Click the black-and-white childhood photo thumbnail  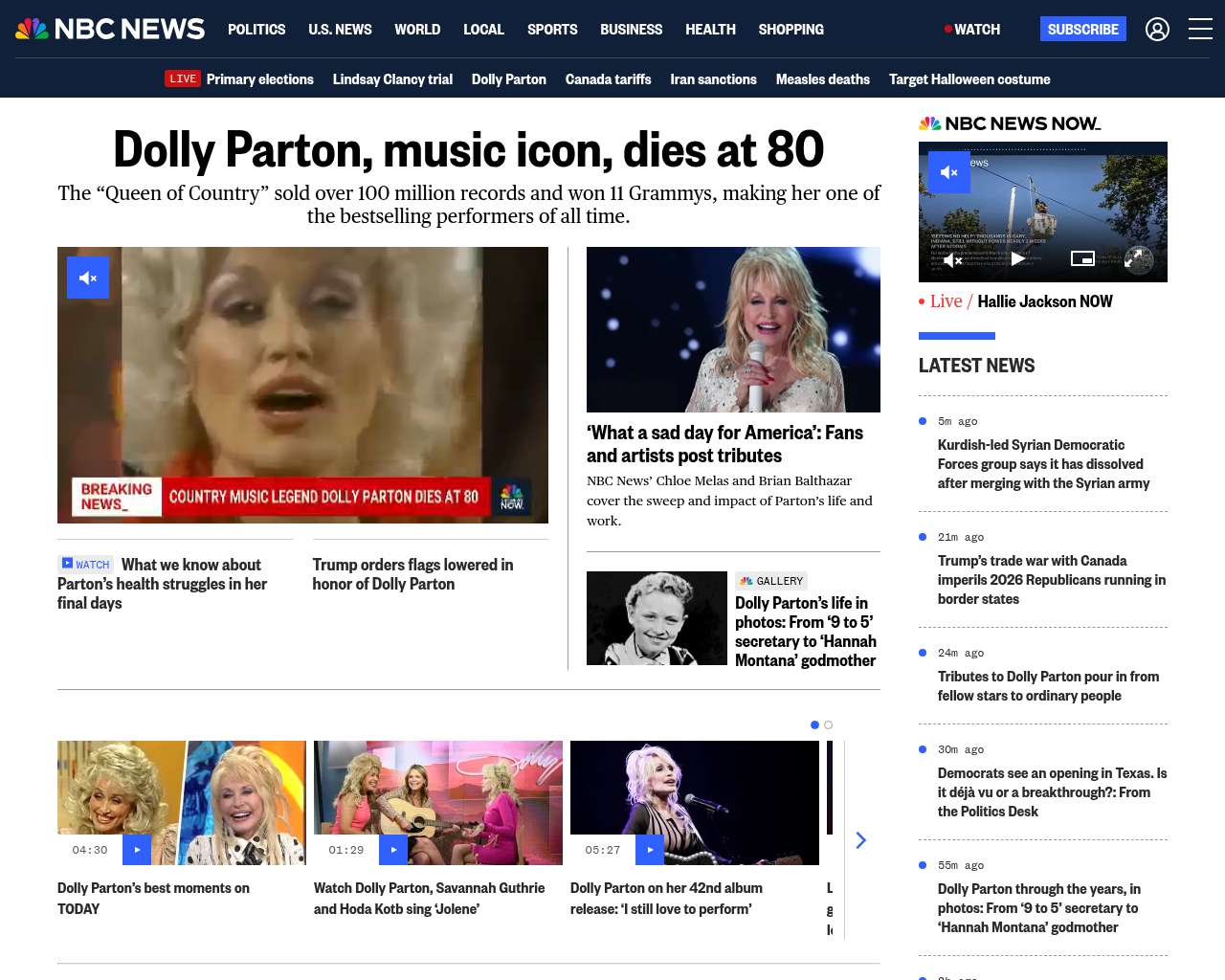pyautogui.click(x=657, y=618)
